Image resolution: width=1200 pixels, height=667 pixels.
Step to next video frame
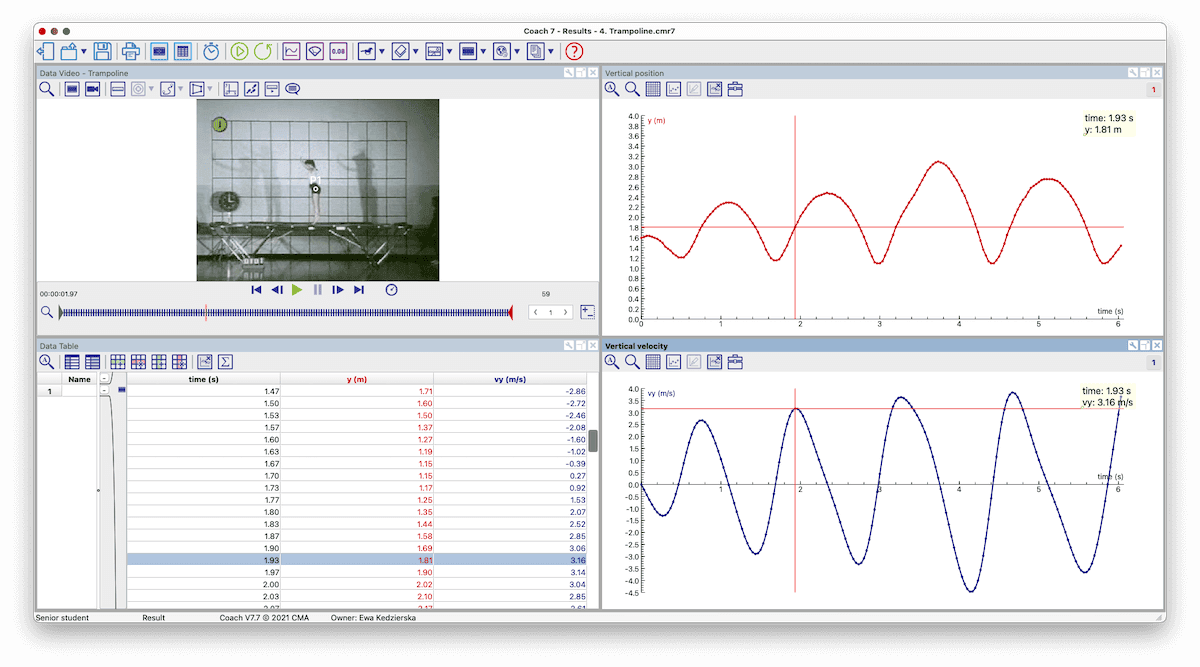pos(338,290)
